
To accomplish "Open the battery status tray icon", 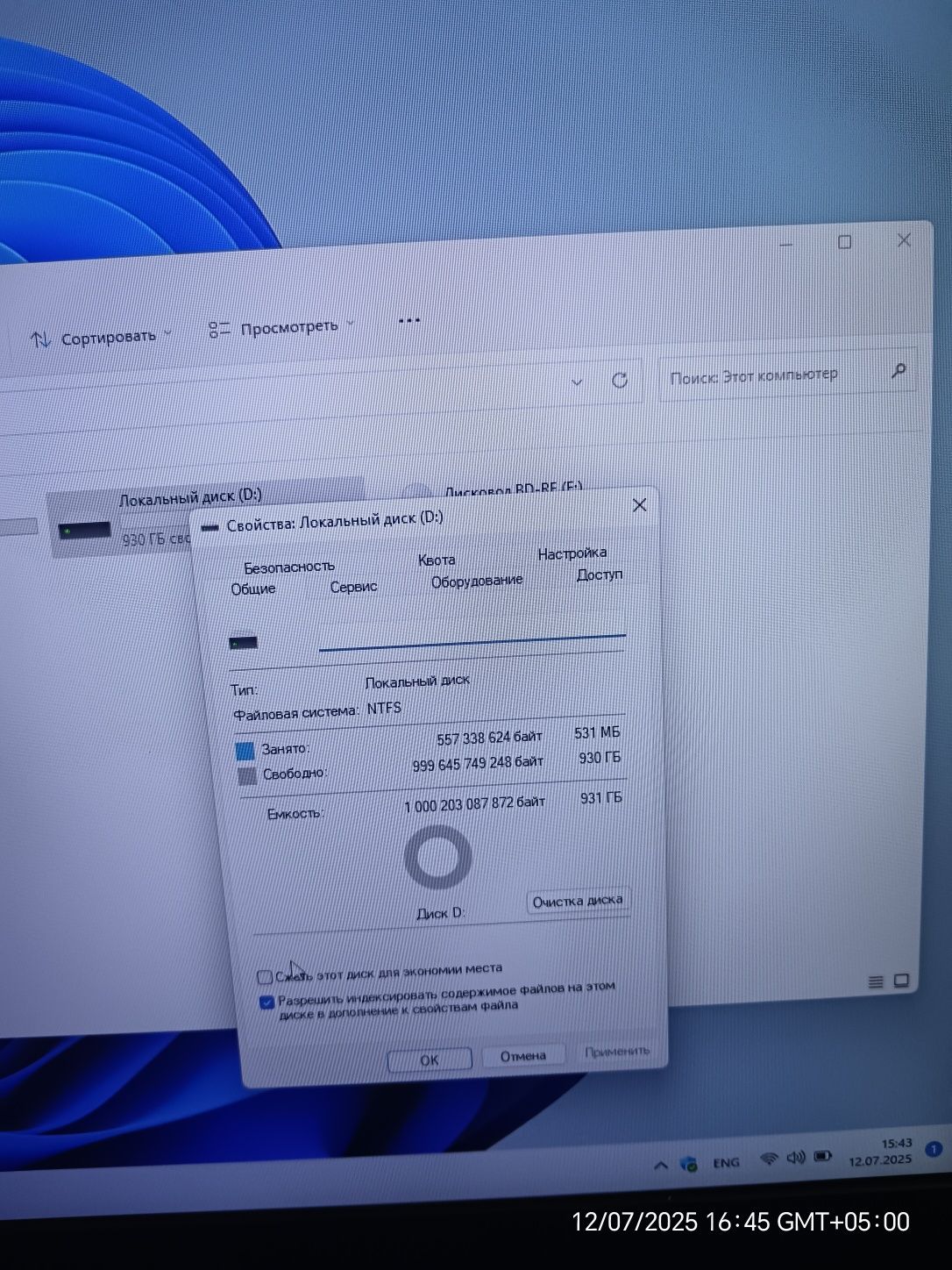I will [823, 1156].
